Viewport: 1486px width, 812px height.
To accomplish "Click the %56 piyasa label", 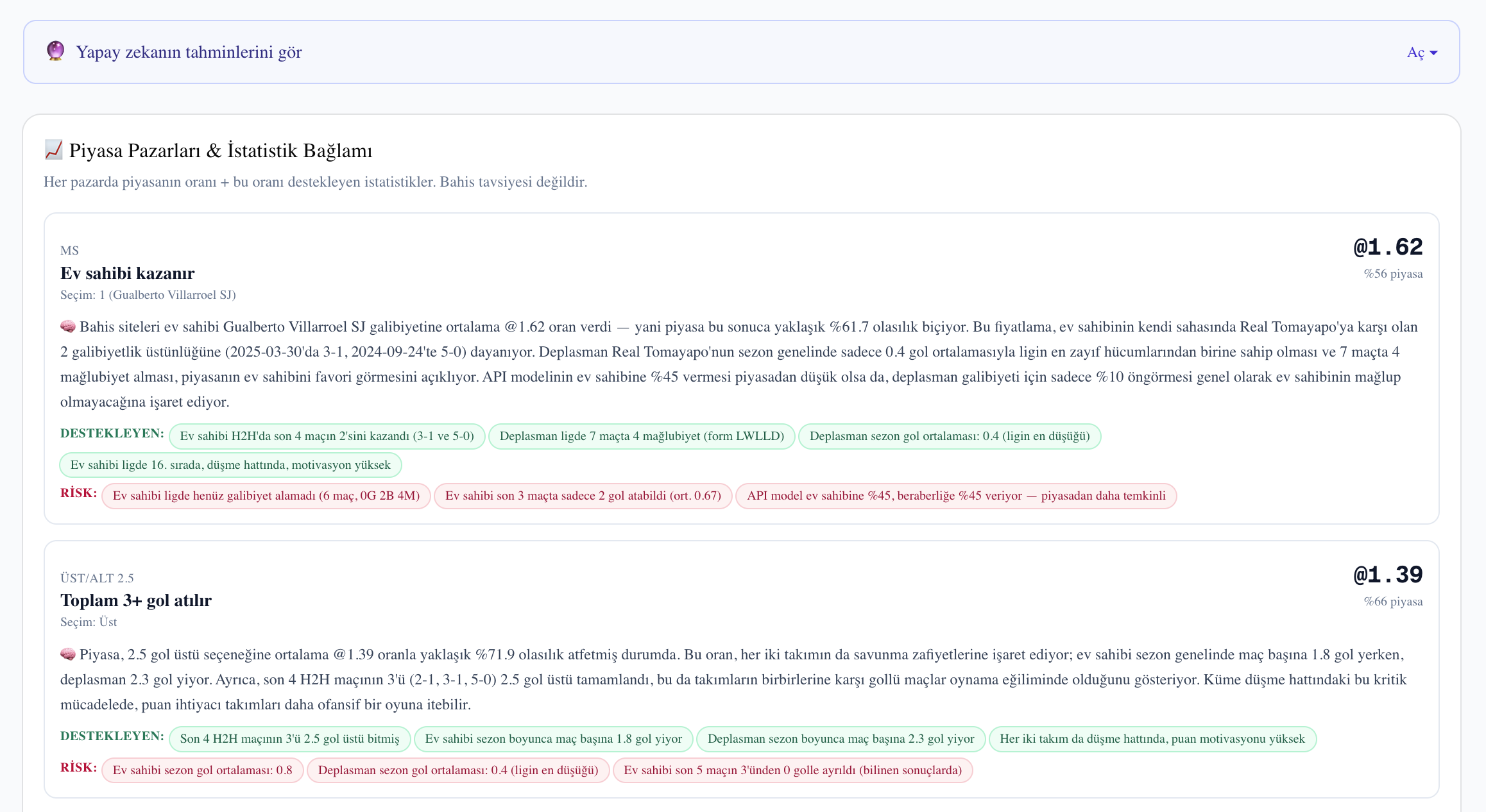I will point(1393,274).
